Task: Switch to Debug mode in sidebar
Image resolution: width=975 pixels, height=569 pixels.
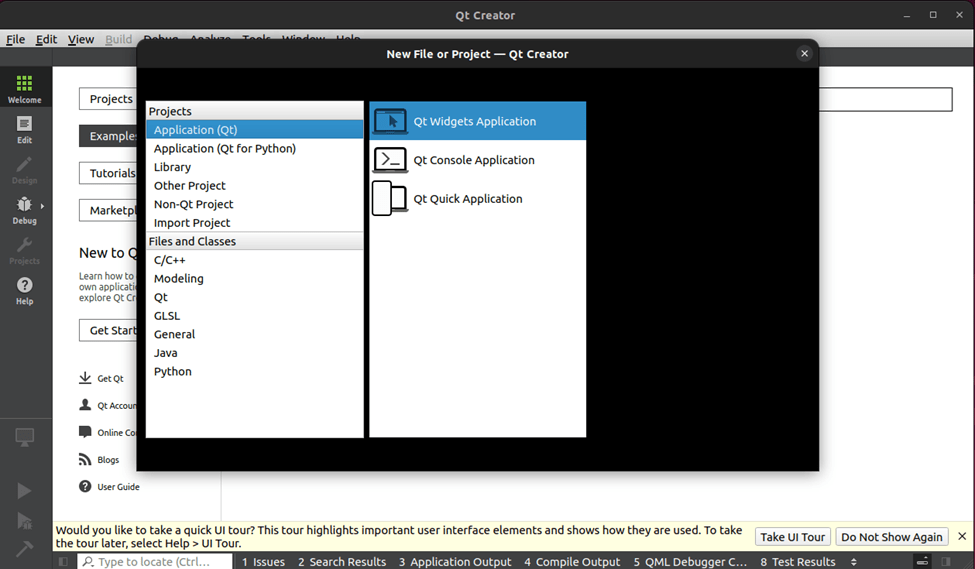Action: (x=25, y=210)
